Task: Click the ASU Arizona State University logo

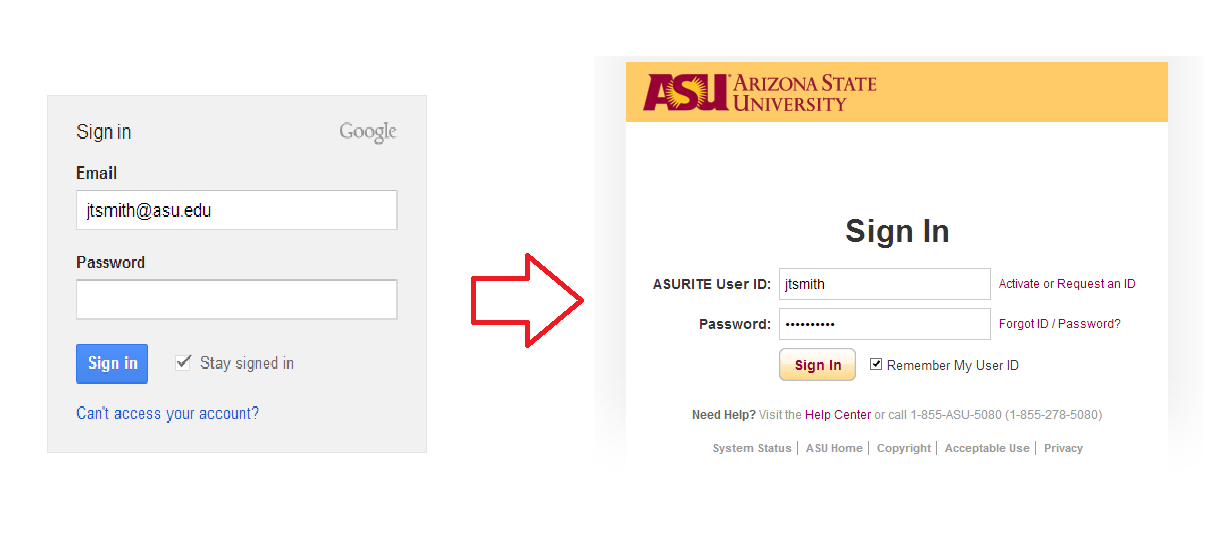Action: click(x=760, y=92)
